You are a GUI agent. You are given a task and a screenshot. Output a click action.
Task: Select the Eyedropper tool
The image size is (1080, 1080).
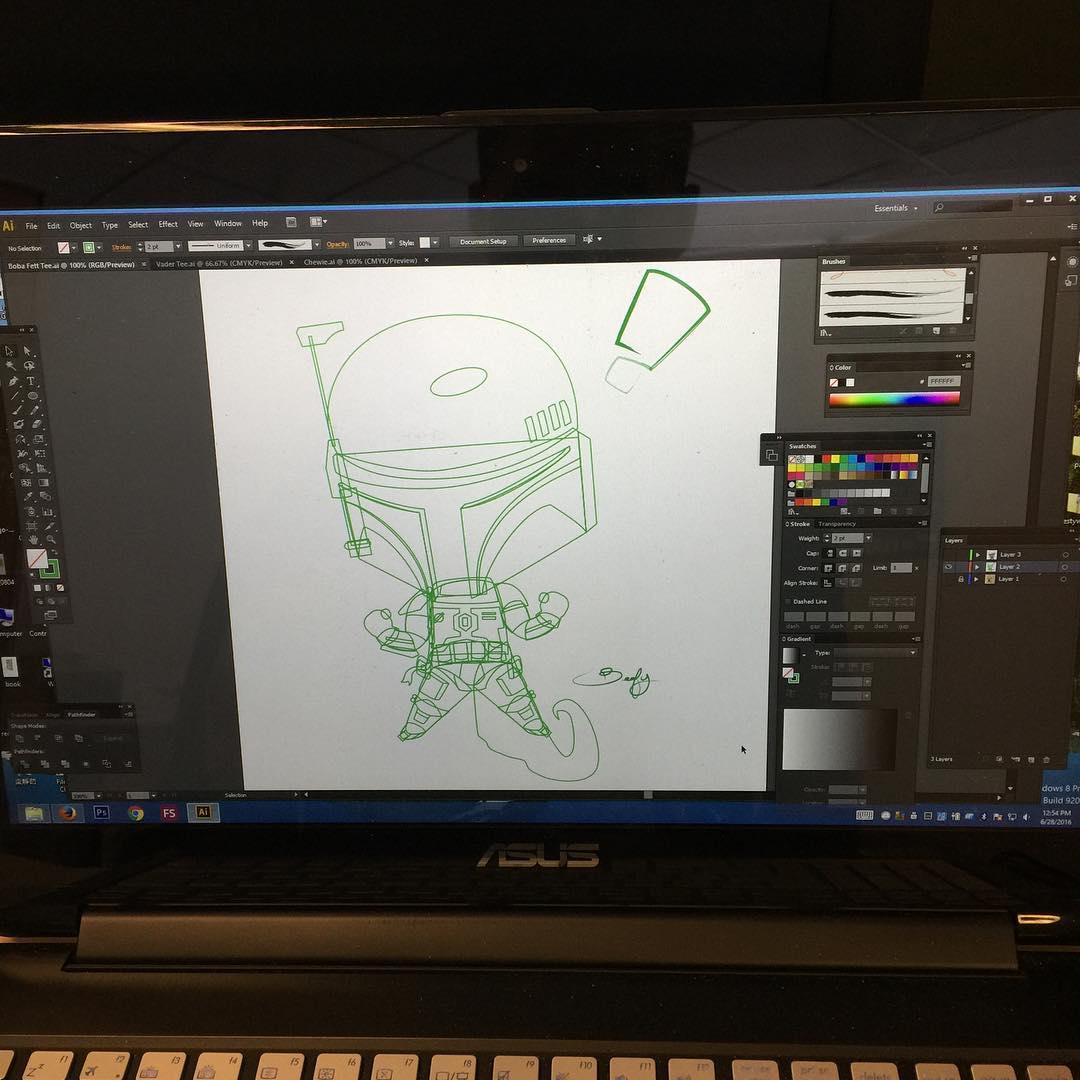click(x=28, y=496)
